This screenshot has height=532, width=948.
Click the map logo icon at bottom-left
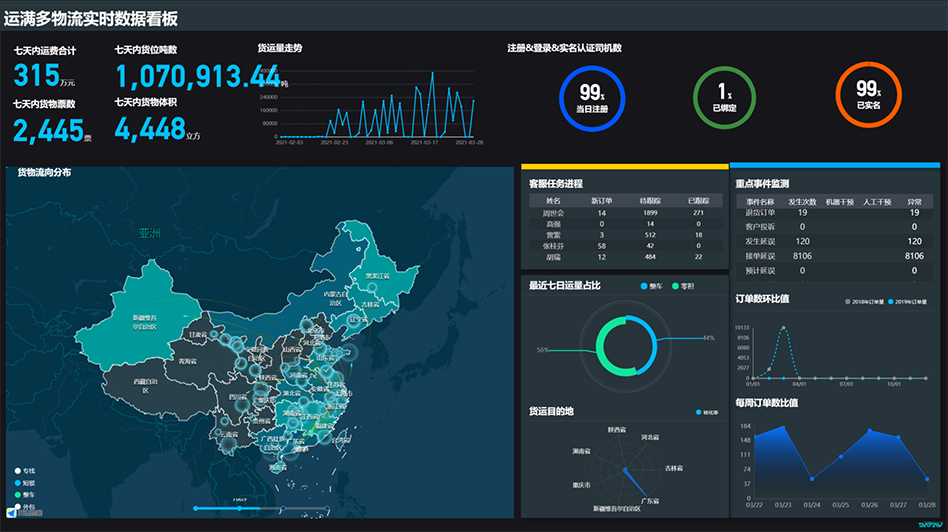pyautogui.click(x=12, y=512)
